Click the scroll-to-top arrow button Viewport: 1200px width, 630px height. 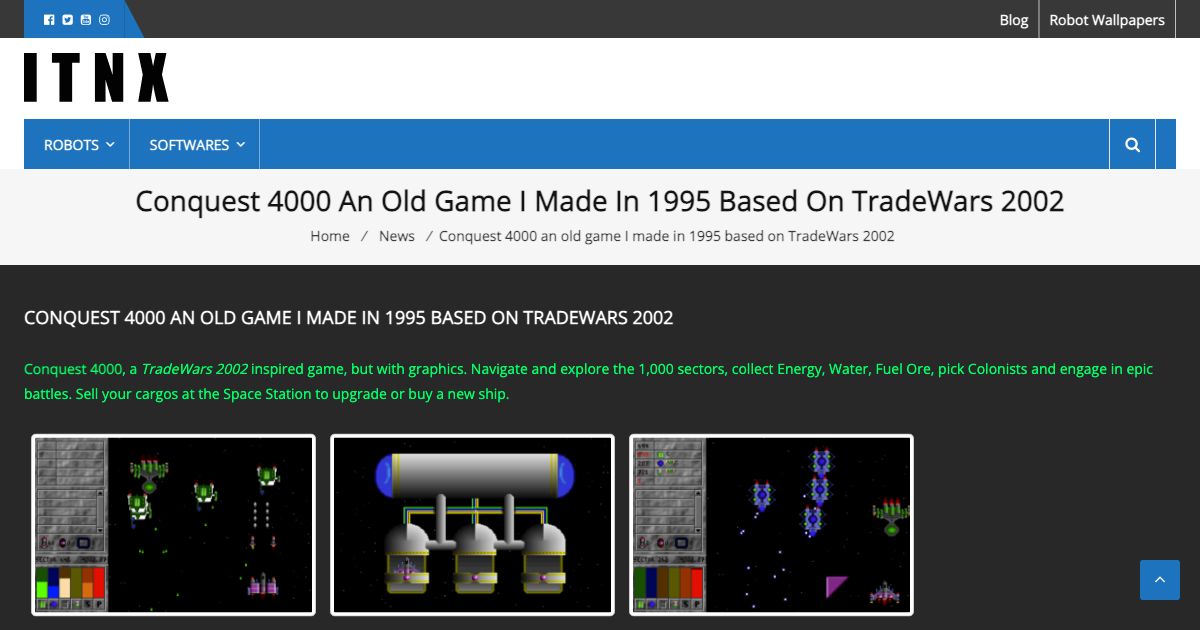[1159, 580]
